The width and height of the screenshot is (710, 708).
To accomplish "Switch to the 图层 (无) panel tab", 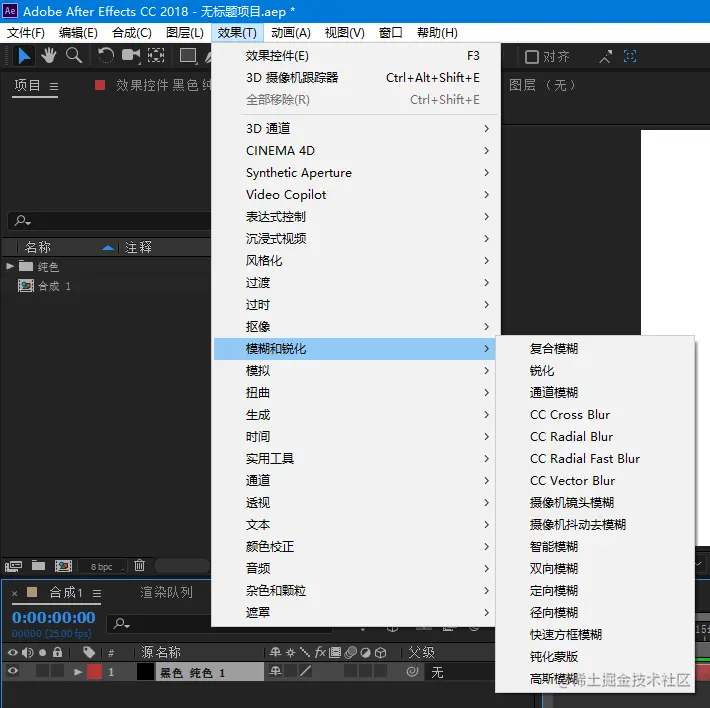I will [542, 85].
